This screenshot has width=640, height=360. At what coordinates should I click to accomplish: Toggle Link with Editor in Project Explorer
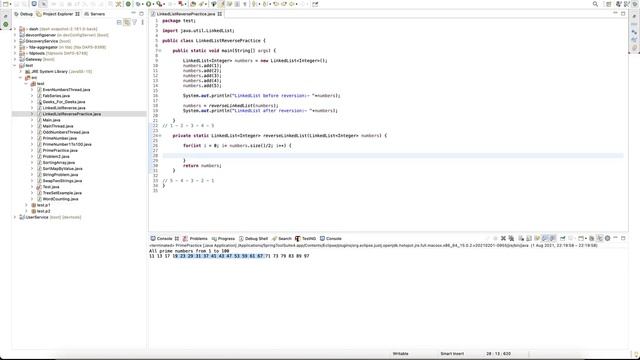(127, 22)
